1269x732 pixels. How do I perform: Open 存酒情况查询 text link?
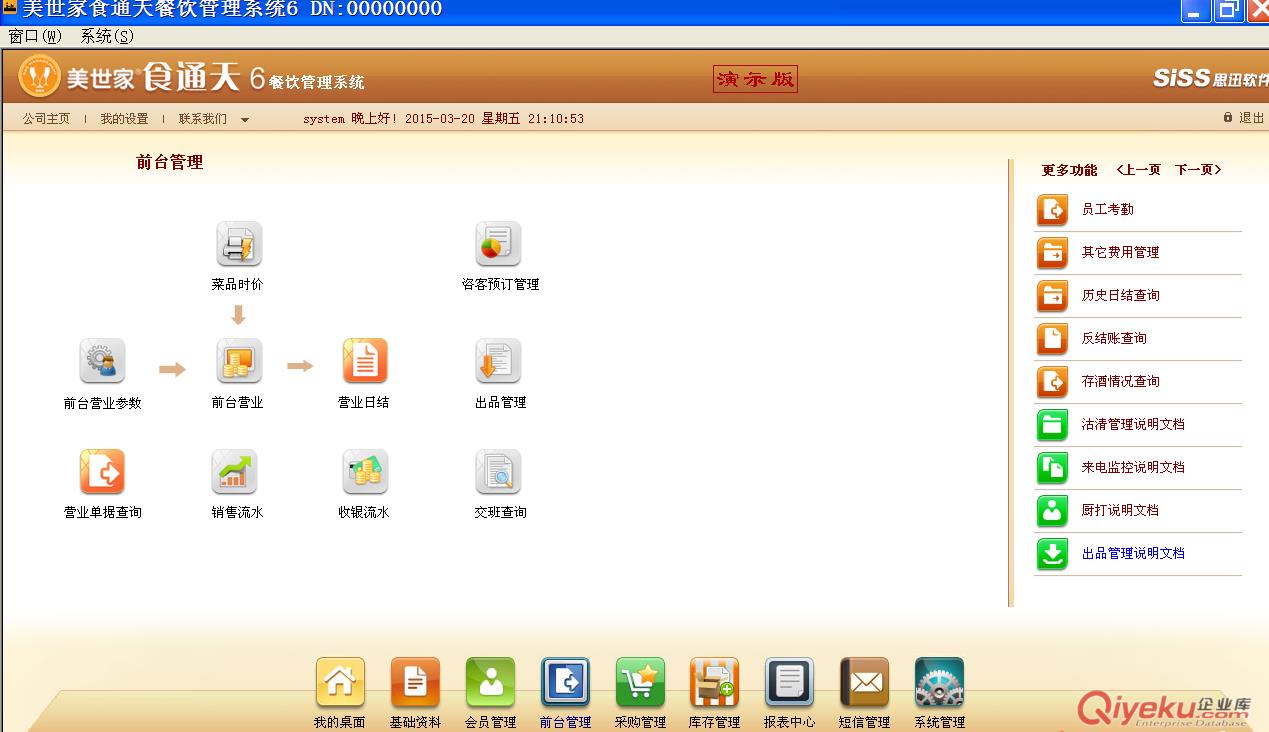pyautogui.click(x=1121, y=382)
